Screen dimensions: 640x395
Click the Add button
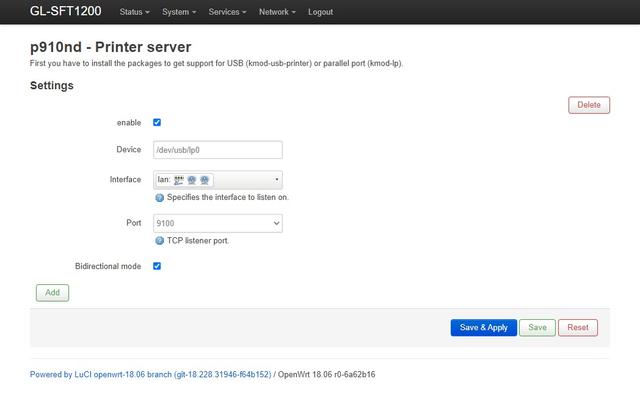tap(52, 293)
